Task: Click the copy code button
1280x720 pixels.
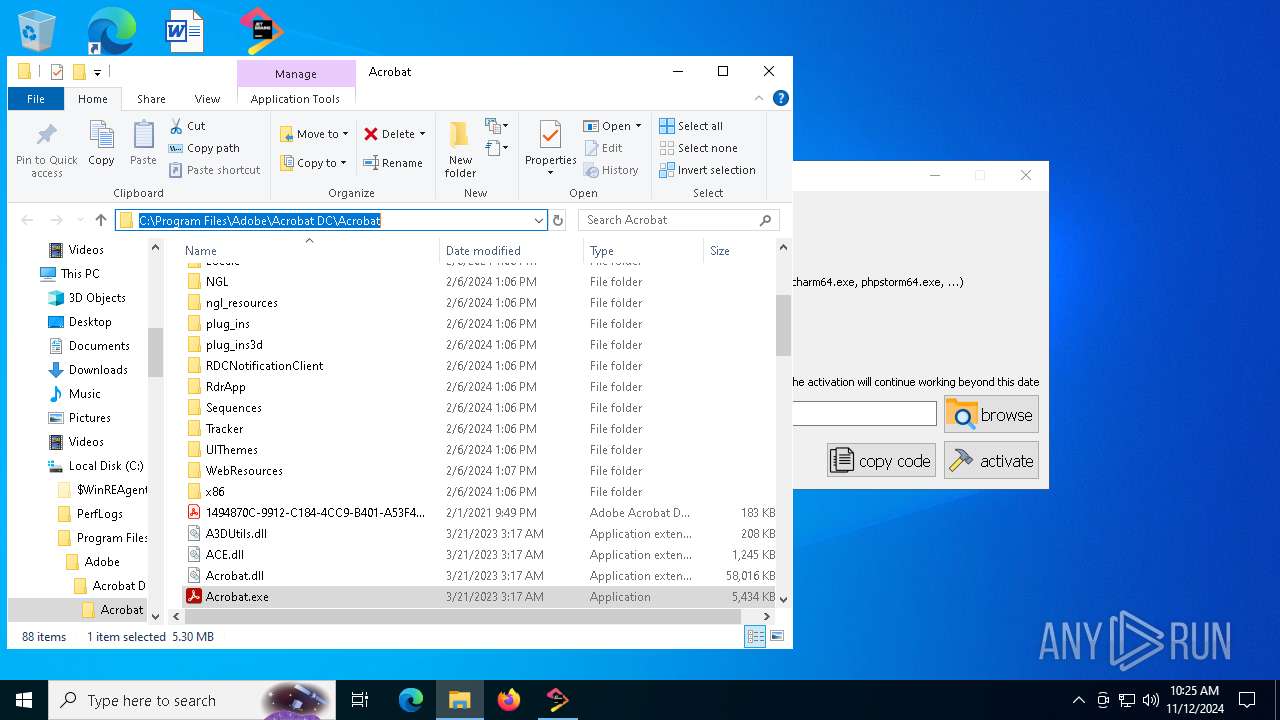Action: (881, 460)
